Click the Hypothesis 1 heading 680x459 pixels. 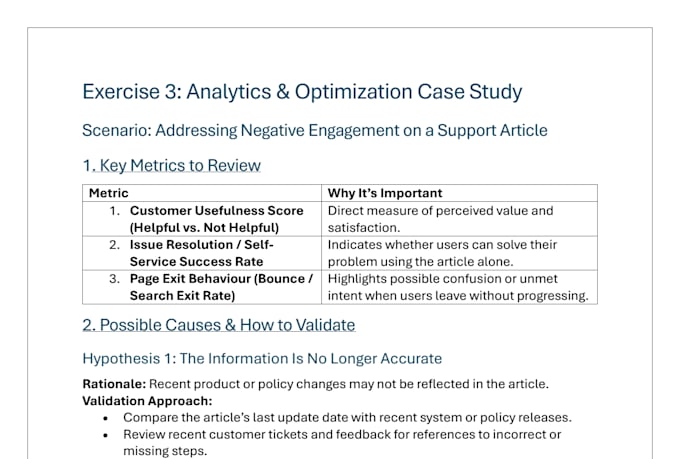coord(262,359)
